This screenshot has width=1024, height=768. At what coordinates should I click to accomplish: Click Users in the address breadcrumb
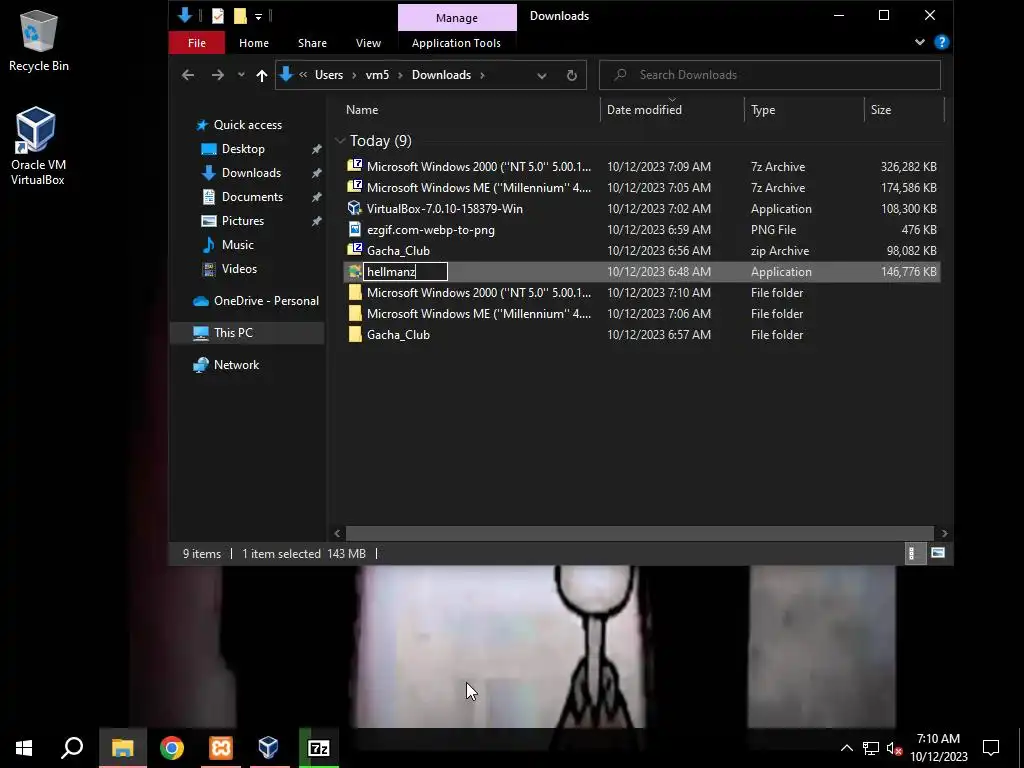(328, 75)
